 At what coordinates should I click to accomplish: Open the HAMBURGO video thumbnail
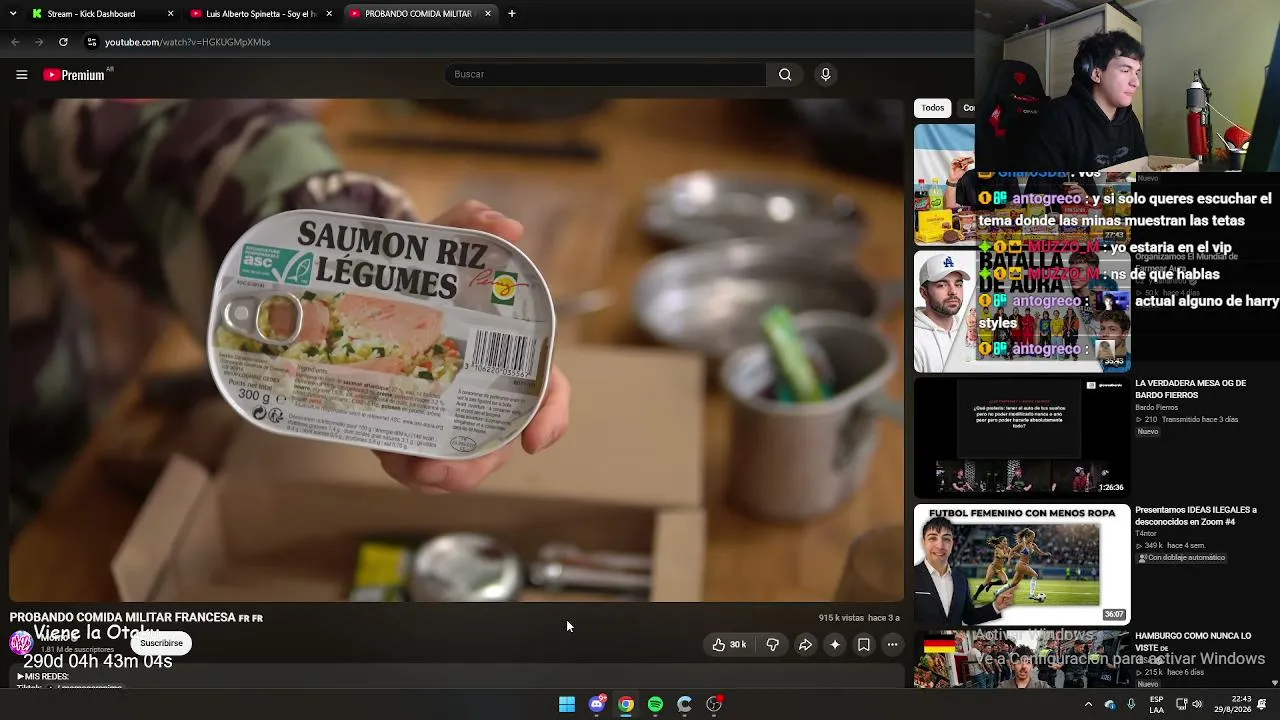(1022, 660)
